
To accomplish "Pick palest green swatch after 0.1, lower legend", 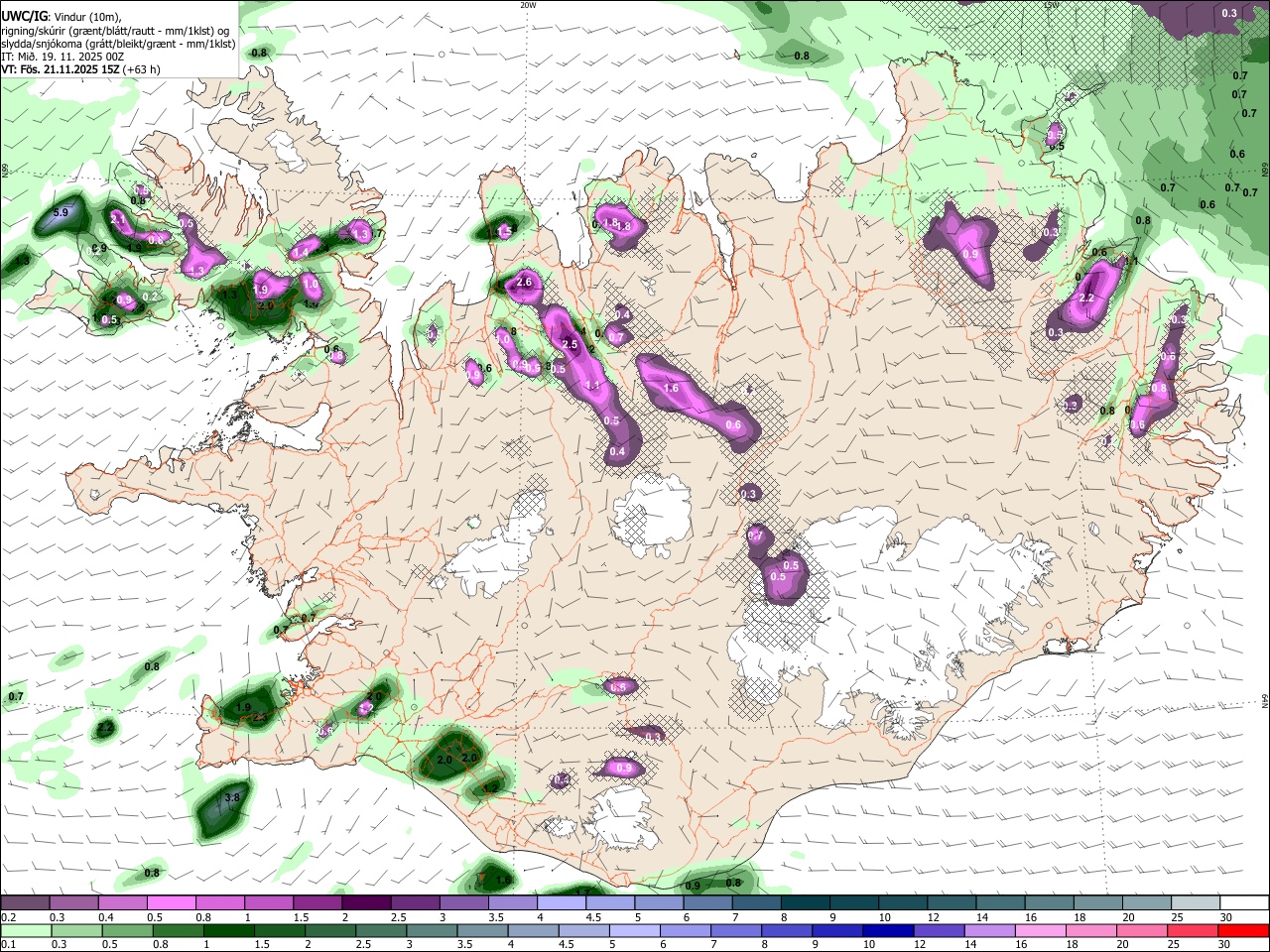I will [25, 931].
